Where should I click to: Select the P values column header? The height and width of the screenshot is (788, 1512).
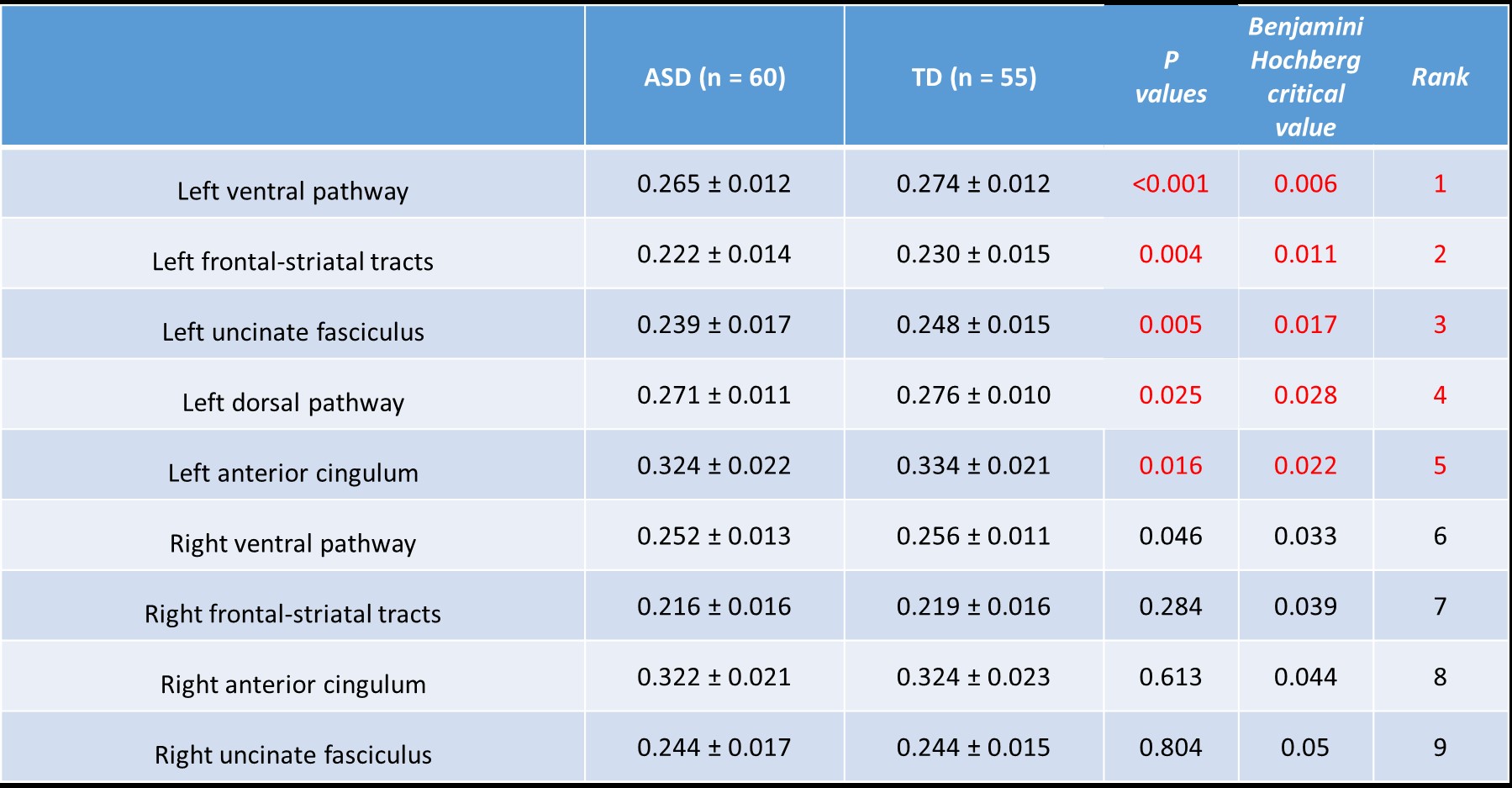1171,77
